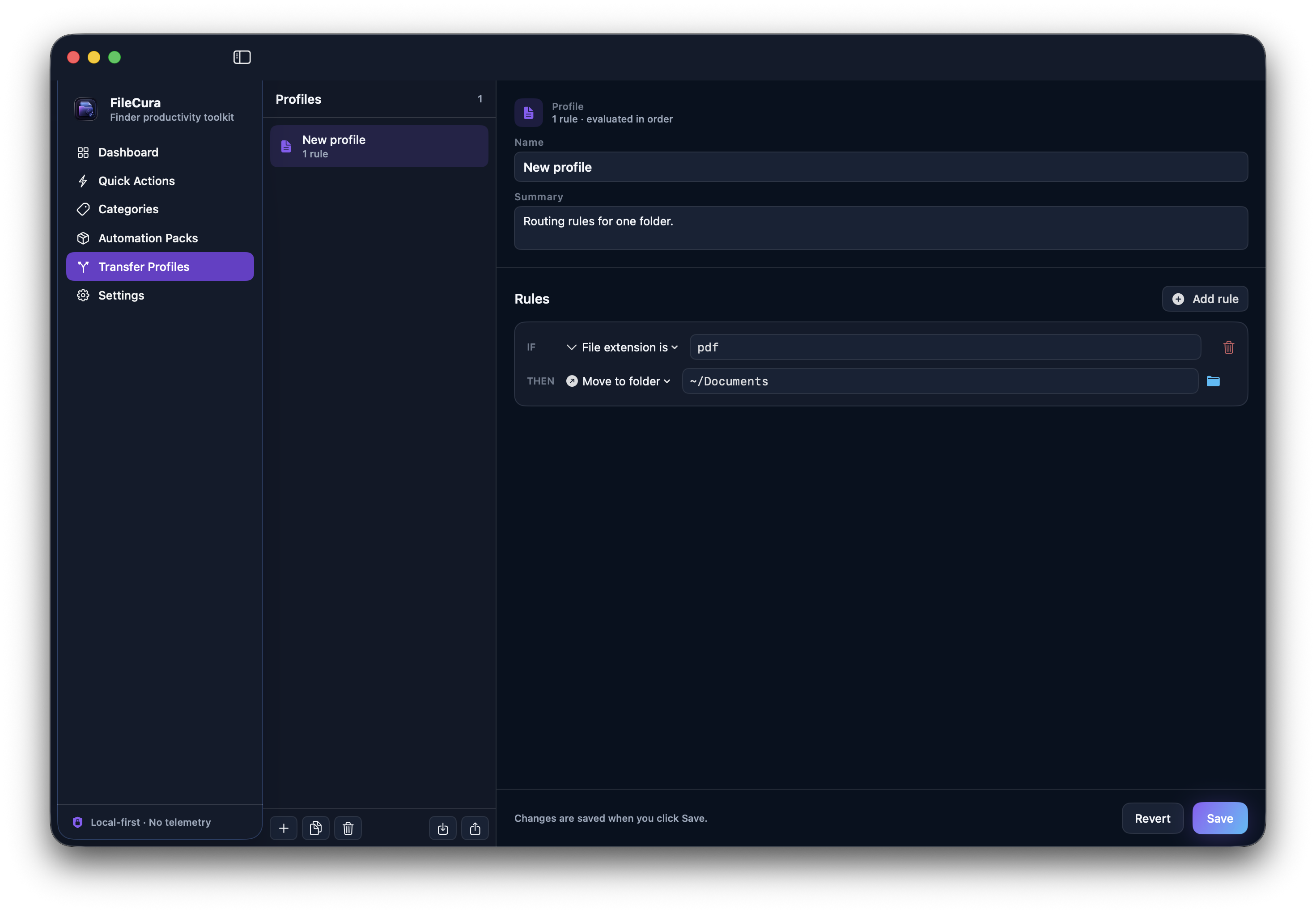Click the '1 rule · evaluated in order' text

[x=612, y=119]
